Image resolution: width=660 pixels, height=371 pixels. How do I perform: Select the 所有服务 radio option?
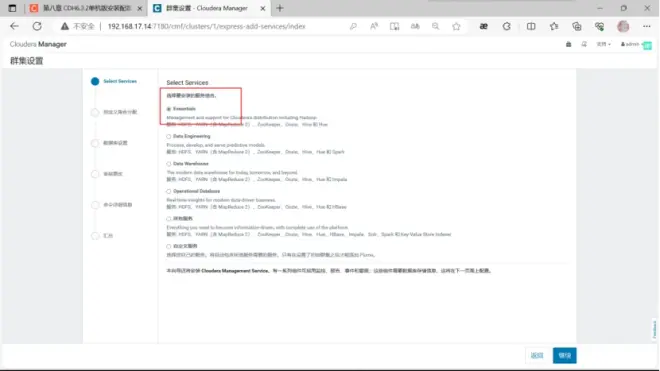point(169,219)
